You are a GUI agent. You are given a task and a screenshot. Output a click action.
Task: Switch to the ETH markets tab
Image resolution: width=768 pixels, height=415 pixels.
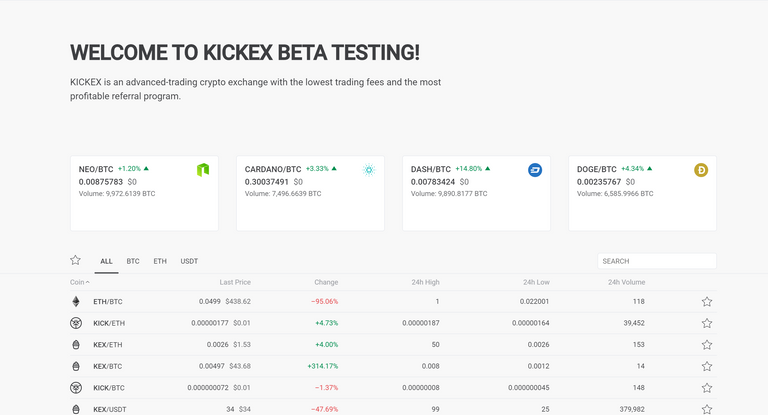pyautogui.click(x=160, y=261)
